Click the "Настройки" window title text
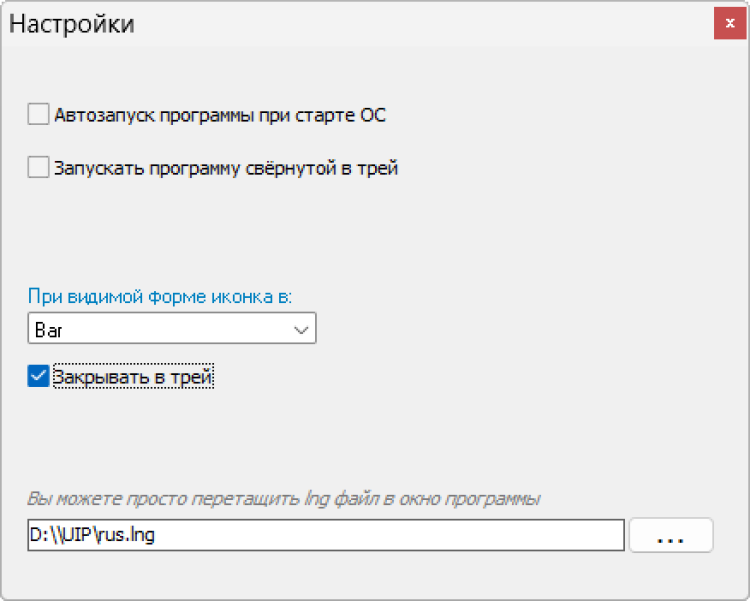This screenshot has height=601, width=750. point(72,24)
